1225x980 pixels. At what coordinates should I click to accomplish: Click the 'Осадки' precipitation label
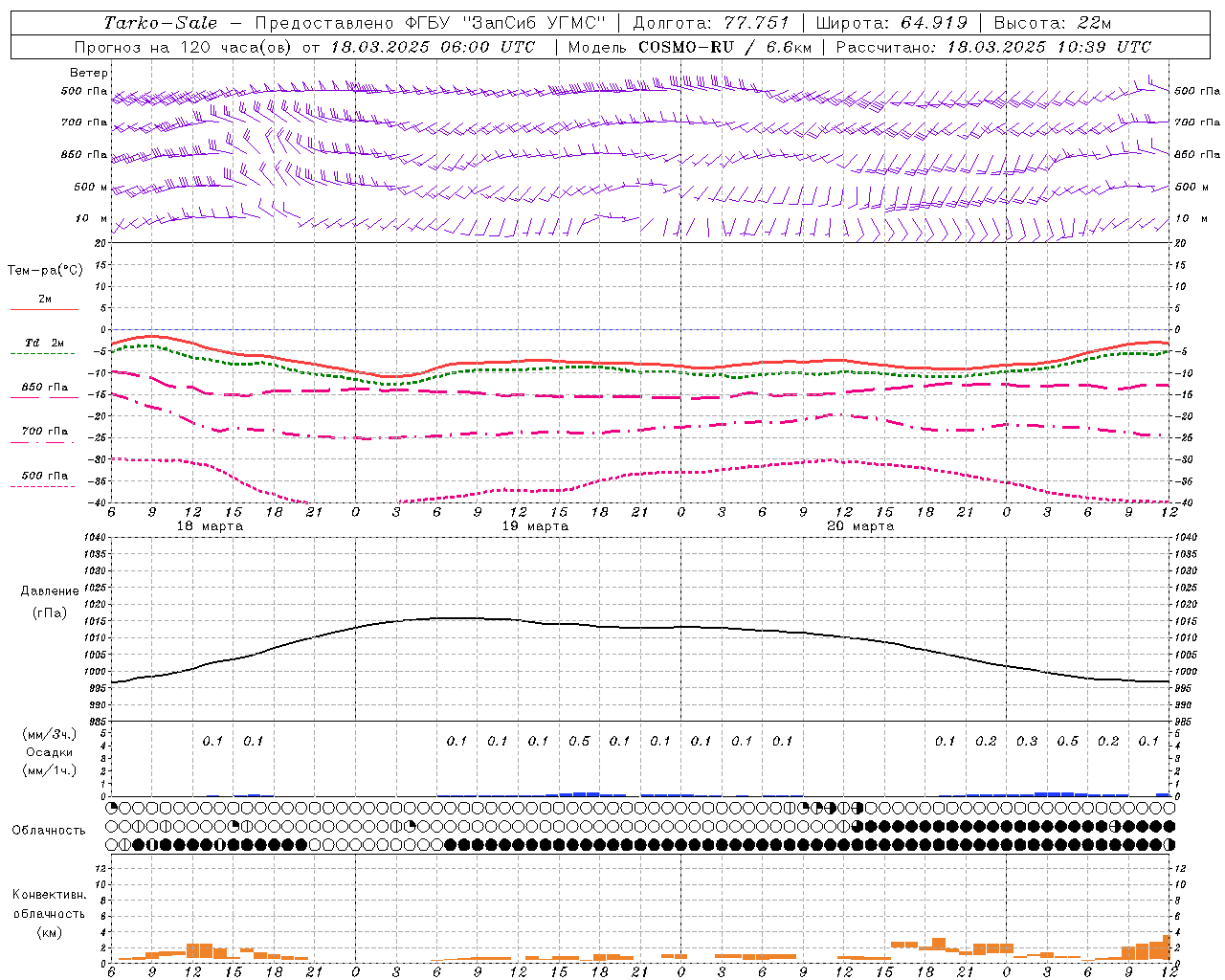[x=50, y=752]
